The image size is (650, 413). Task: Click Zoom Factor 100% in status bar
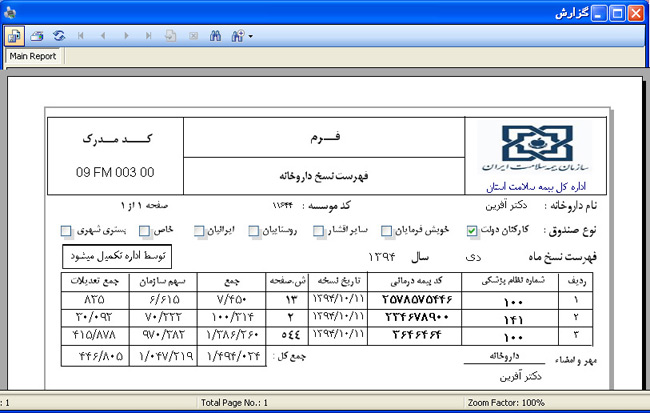pyautogui.click(x=506, y=403)
